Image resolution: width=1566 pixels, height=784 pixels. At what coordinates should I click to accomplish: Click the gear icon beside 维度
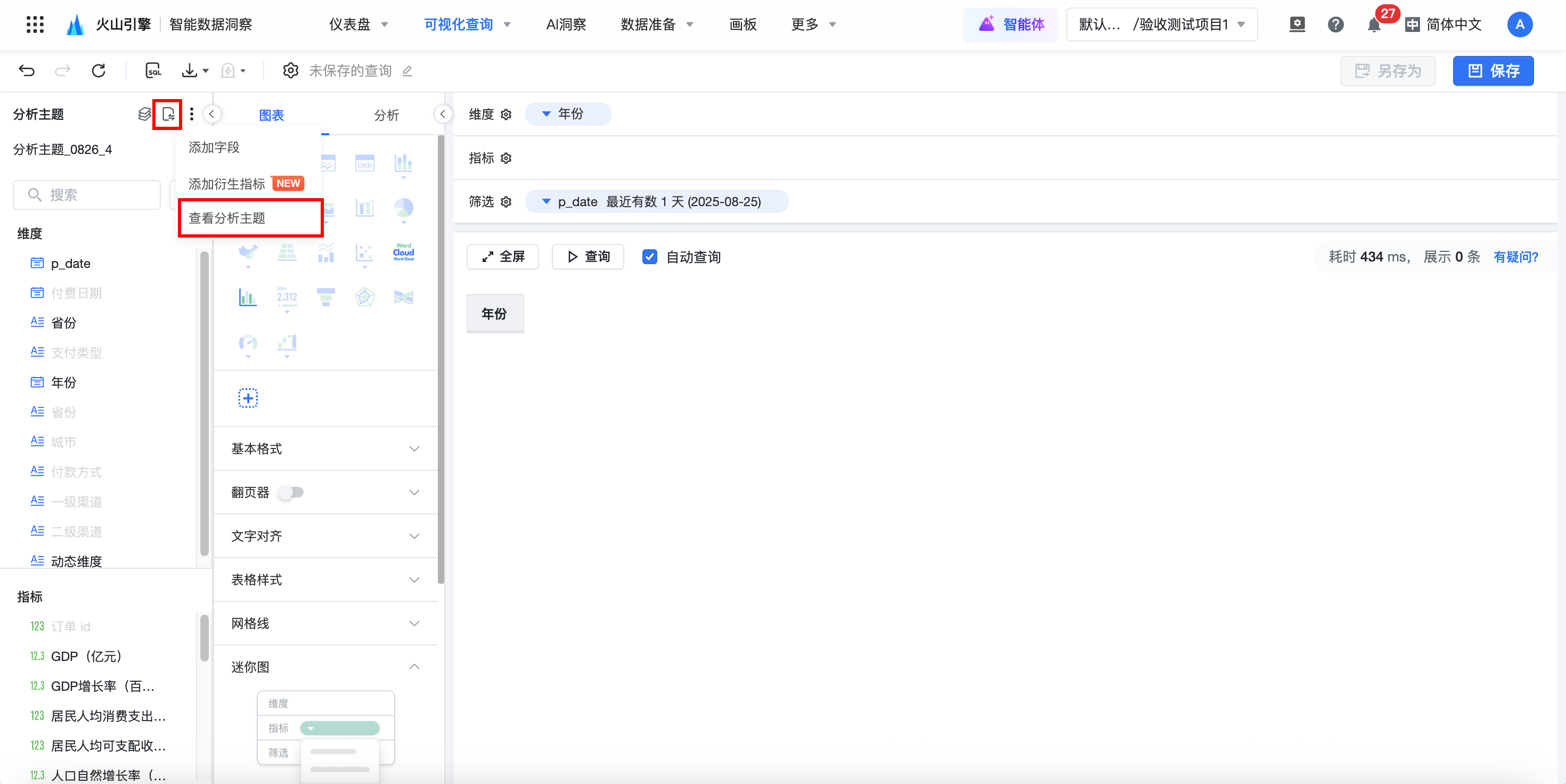tap(507, 115)
